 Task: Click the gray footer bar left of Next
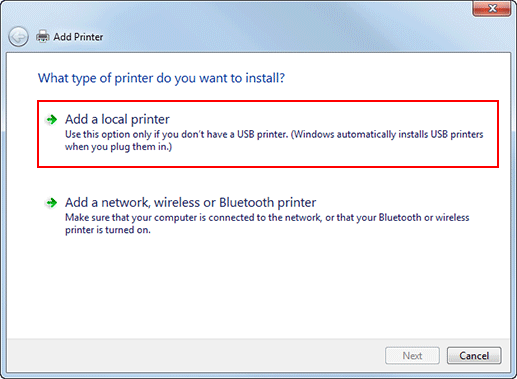coord(195,356)
